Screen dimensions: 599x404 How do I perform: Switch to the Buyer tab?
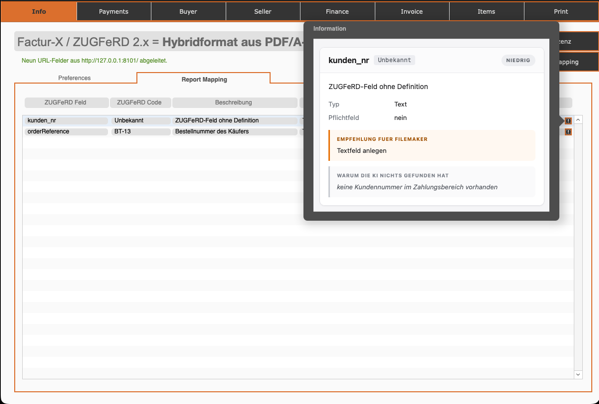pos(188,11)
